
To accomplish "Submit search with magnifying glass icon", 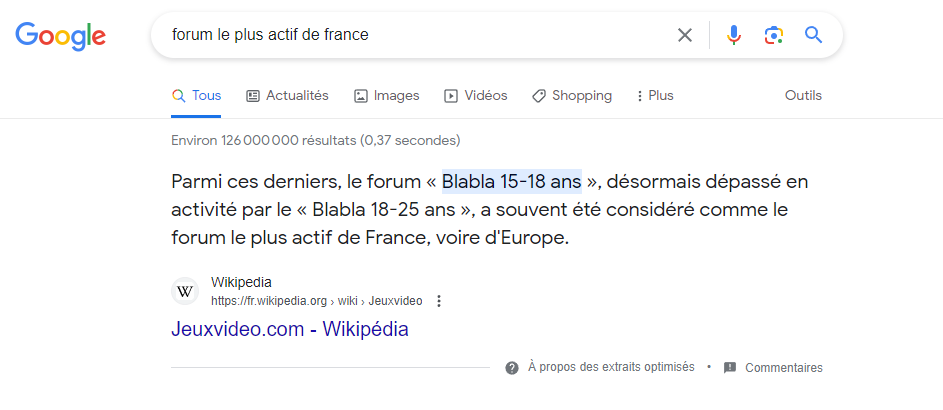I will (x=813, y=35).
